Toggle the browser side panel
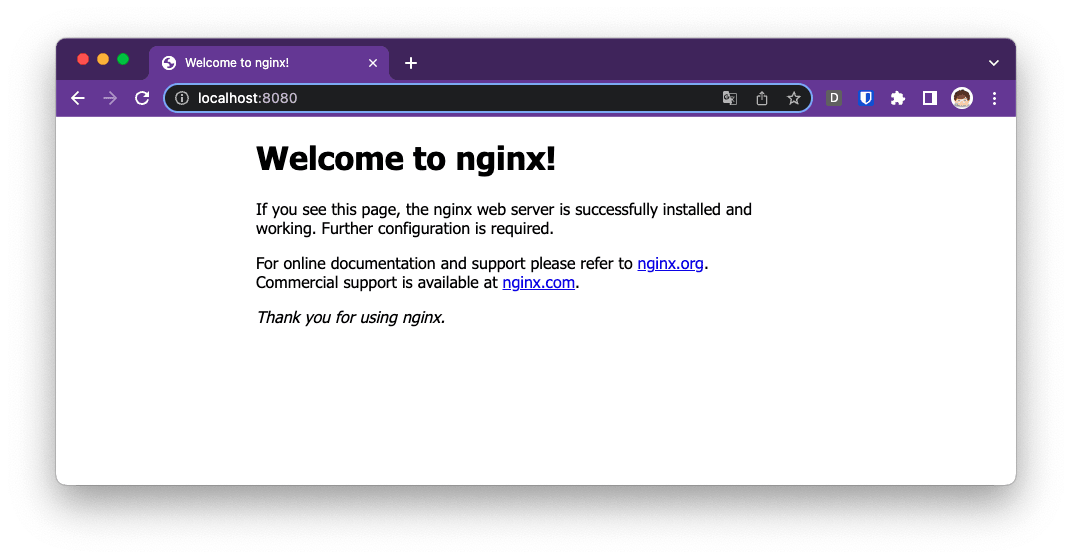This screenshot has height=559, width=1072. [930, 98]
